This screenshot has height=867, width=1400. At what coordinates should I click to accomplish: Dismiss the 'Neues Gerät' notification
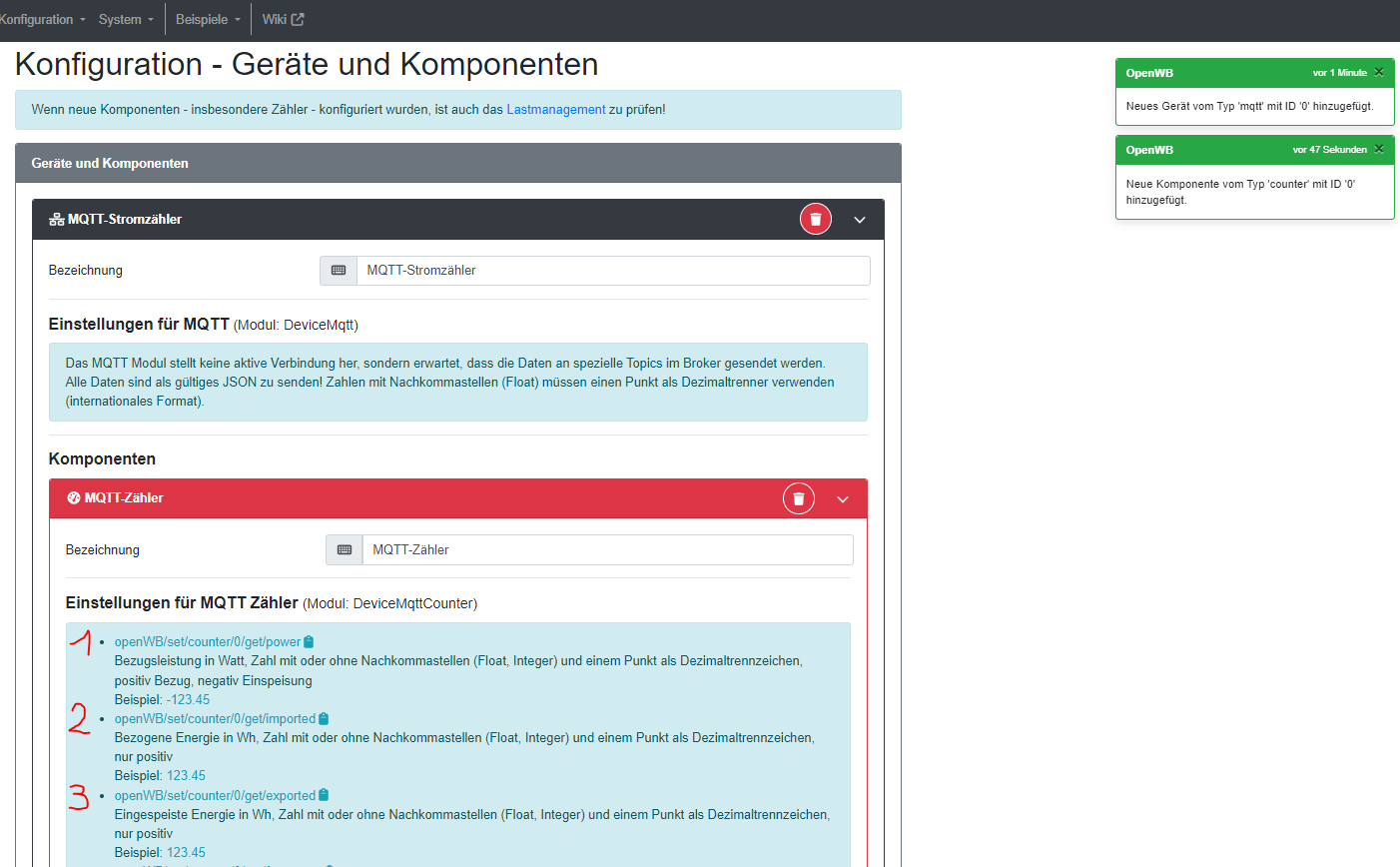coord(1379,72)
